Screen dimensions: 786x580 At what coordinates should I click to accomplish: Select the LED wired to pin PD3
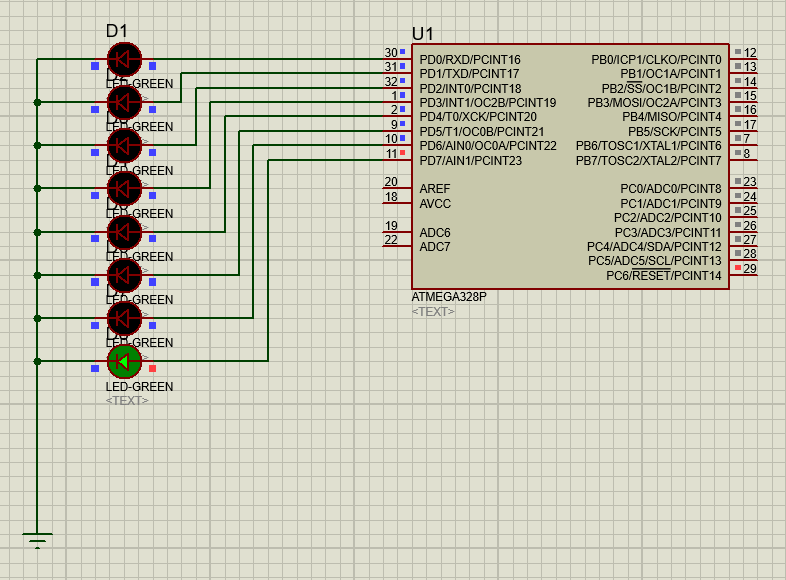pyautogui.click(x=124, y=188)
